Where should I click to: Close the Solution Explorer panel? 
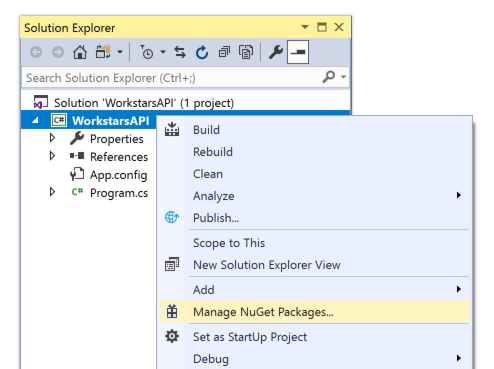339,27
